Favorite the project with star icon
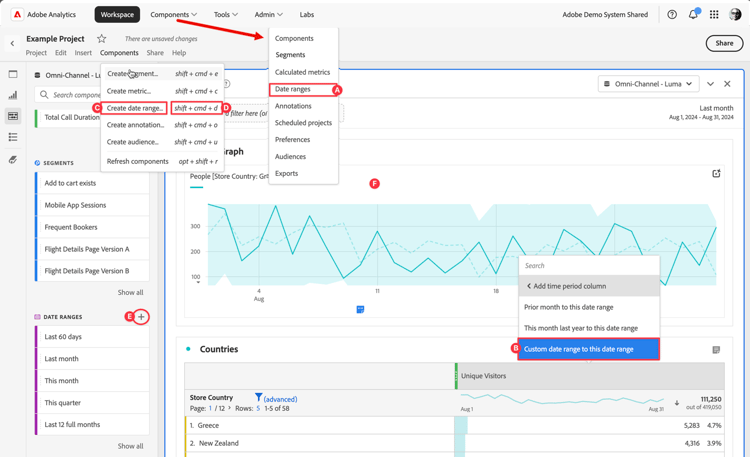This screenshot has width=750, height=457. (x=101, y=39)
